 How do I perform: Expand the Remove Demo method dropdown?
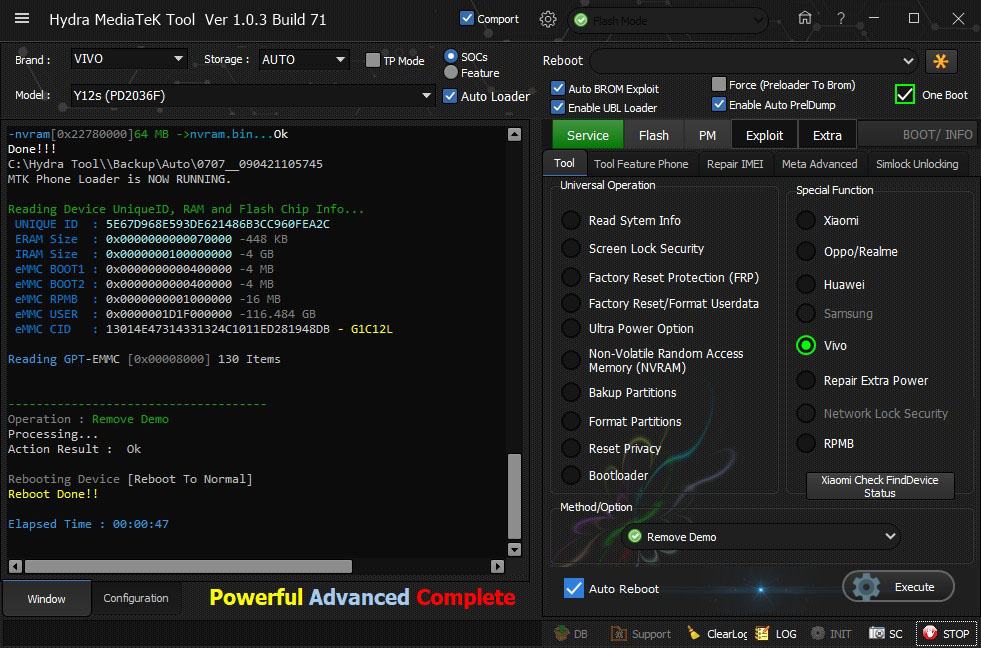click(760, 537)
